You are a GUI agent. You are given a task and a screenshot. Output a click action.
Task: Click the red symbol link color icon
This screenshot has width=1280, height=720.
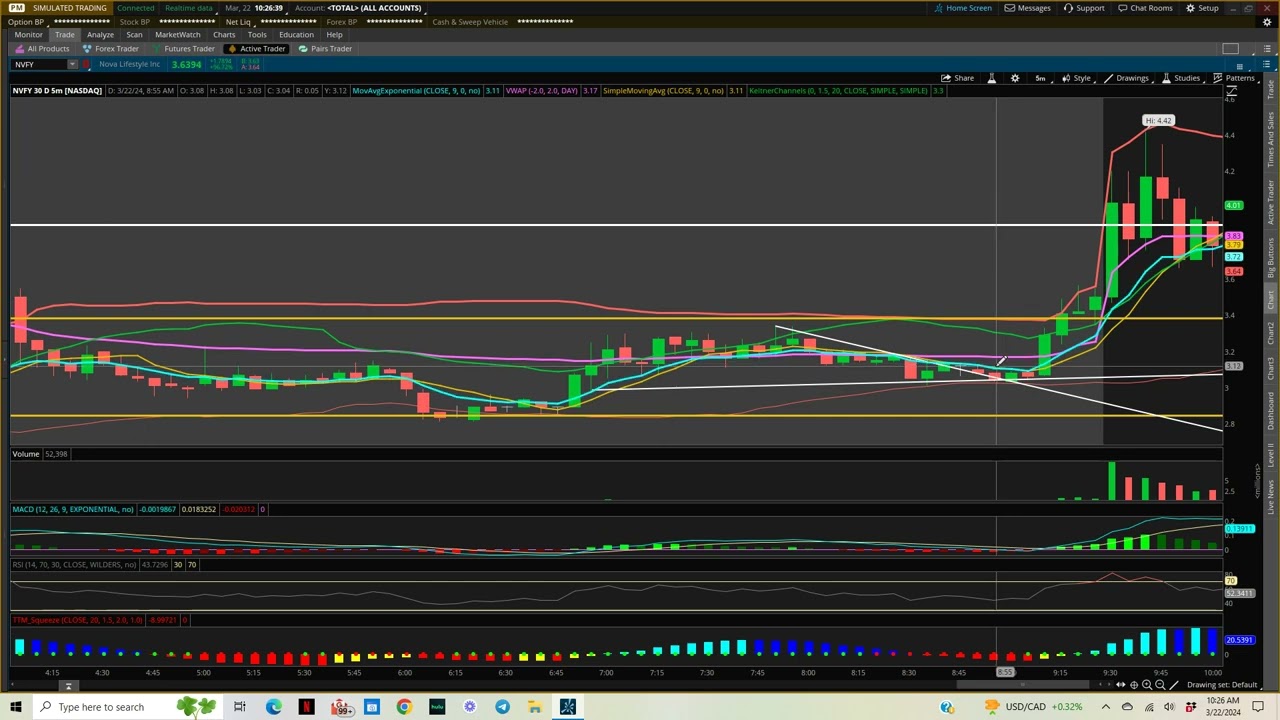pyautogui.click(x=87, y=64)
